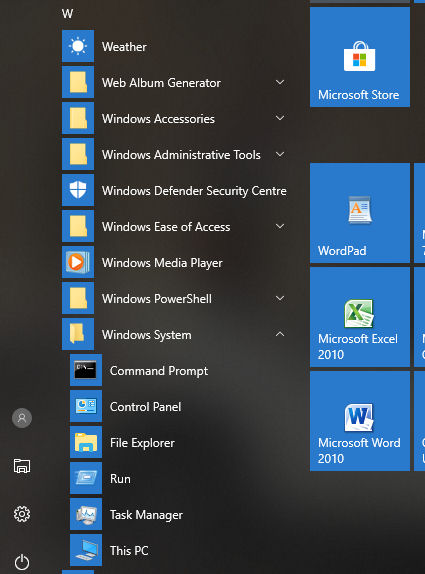425x574 pixels.
Task: Open the WordPad tile
Action: click(360, 213)
